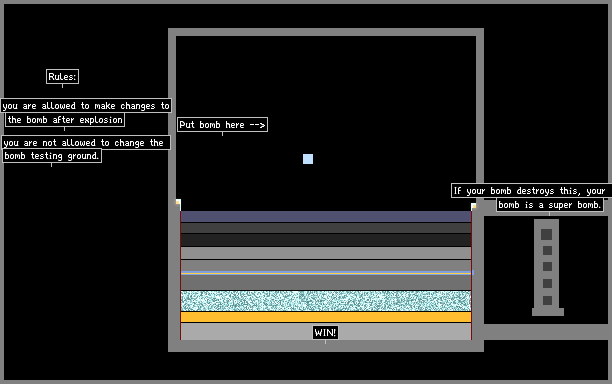The image size is (612, 384).
Task: Click the small yellow block at right wall
Action: tap(473, 206)
